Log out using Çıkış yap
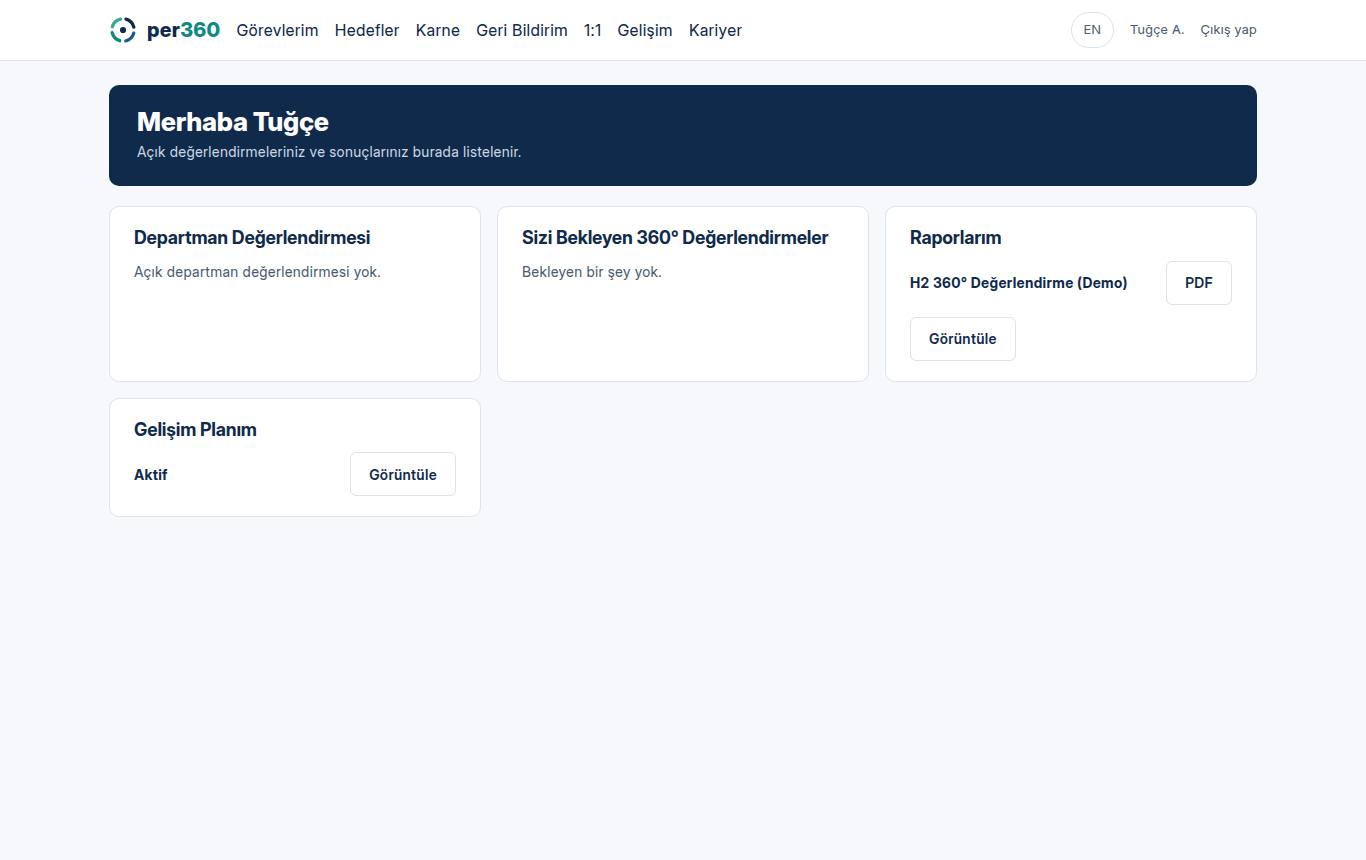Viewport: 1366px width, 860px height. 1228,30
